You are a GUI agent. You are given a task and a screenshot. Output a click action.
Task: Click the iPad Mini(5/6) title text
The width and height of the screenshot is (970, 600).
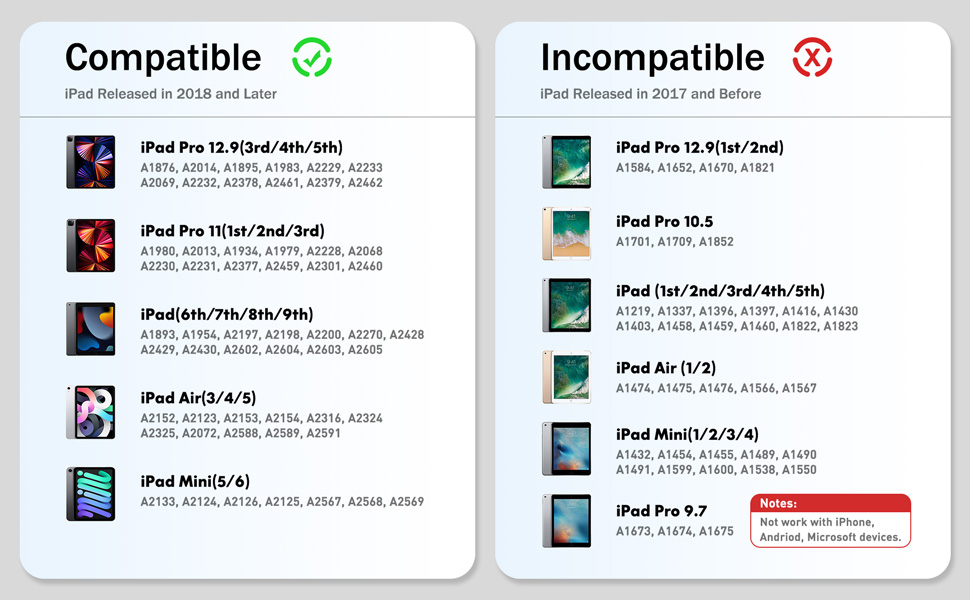point(195,481)
